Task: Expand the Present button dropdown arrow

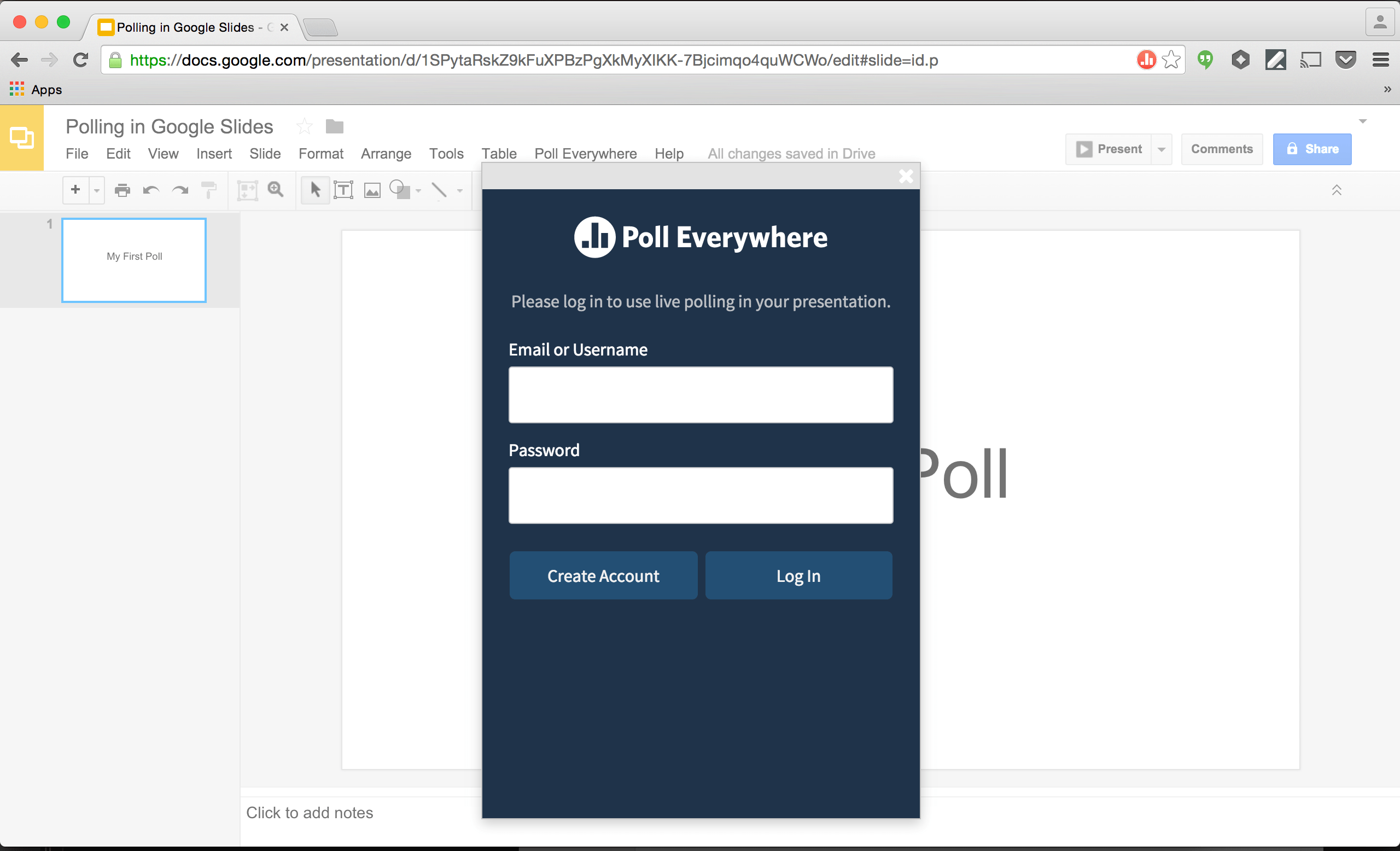Action: click(1162, 149)
